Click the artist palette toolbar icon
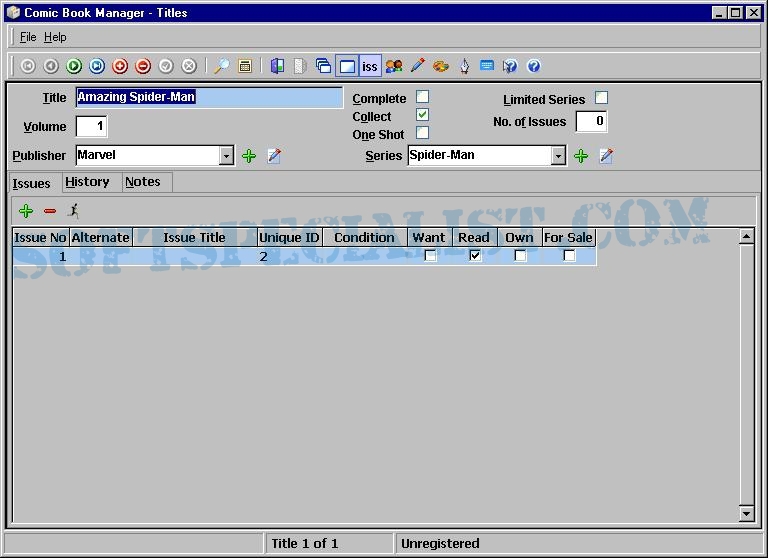This screenshot has width=768, height=558. click(x=440, y=66)
